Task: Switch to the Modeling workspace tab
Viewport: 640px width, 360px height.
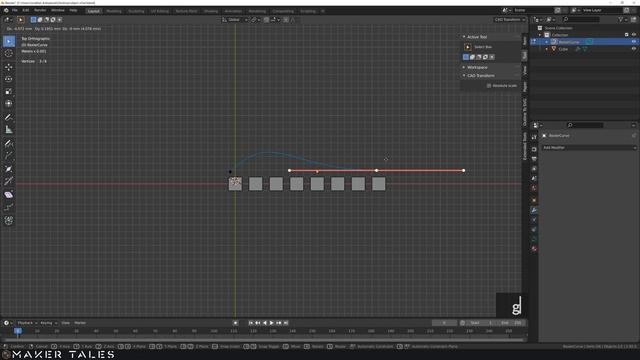Action: [x=114, y=11]
